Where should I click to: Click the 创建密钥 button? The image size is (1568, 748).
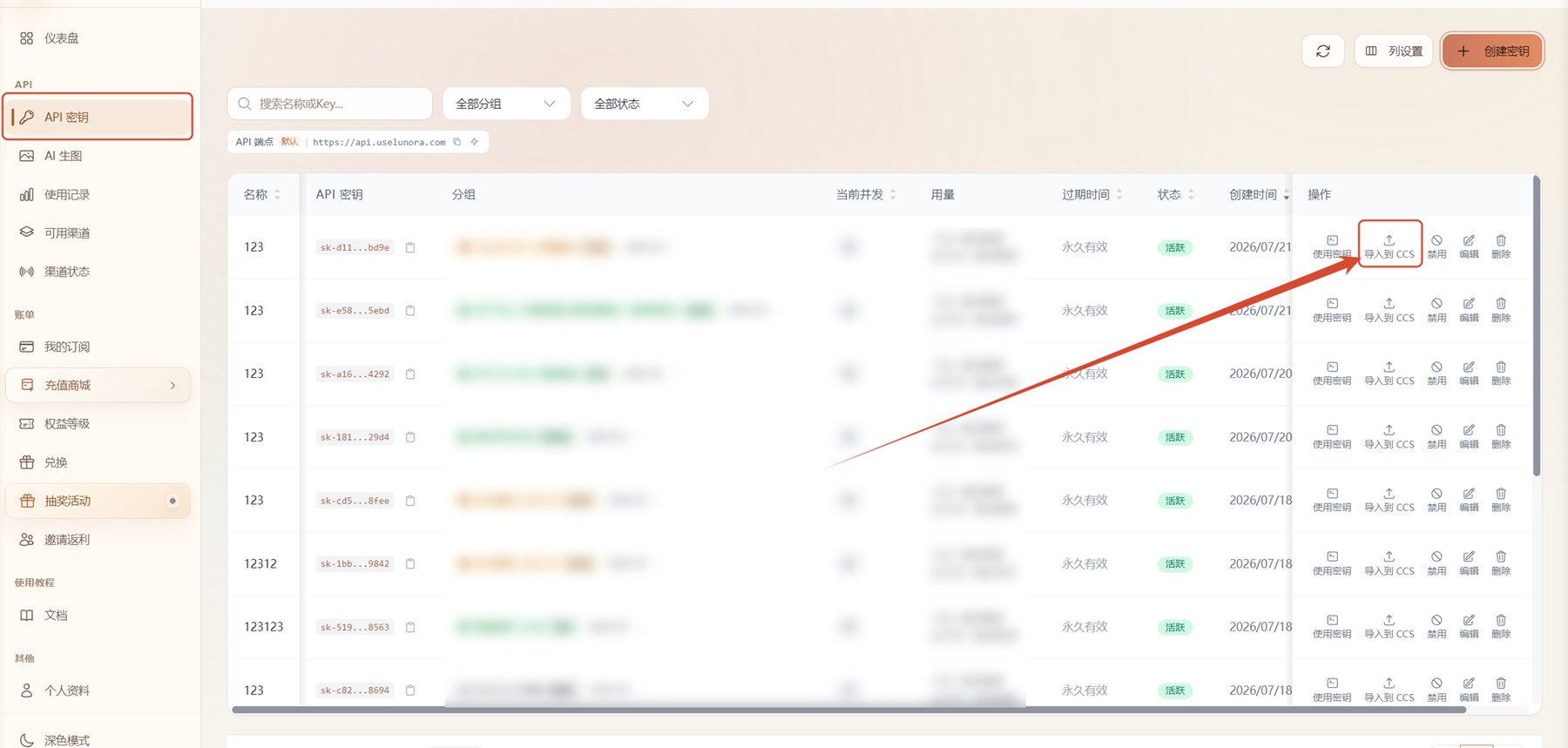click(1493, 51)
